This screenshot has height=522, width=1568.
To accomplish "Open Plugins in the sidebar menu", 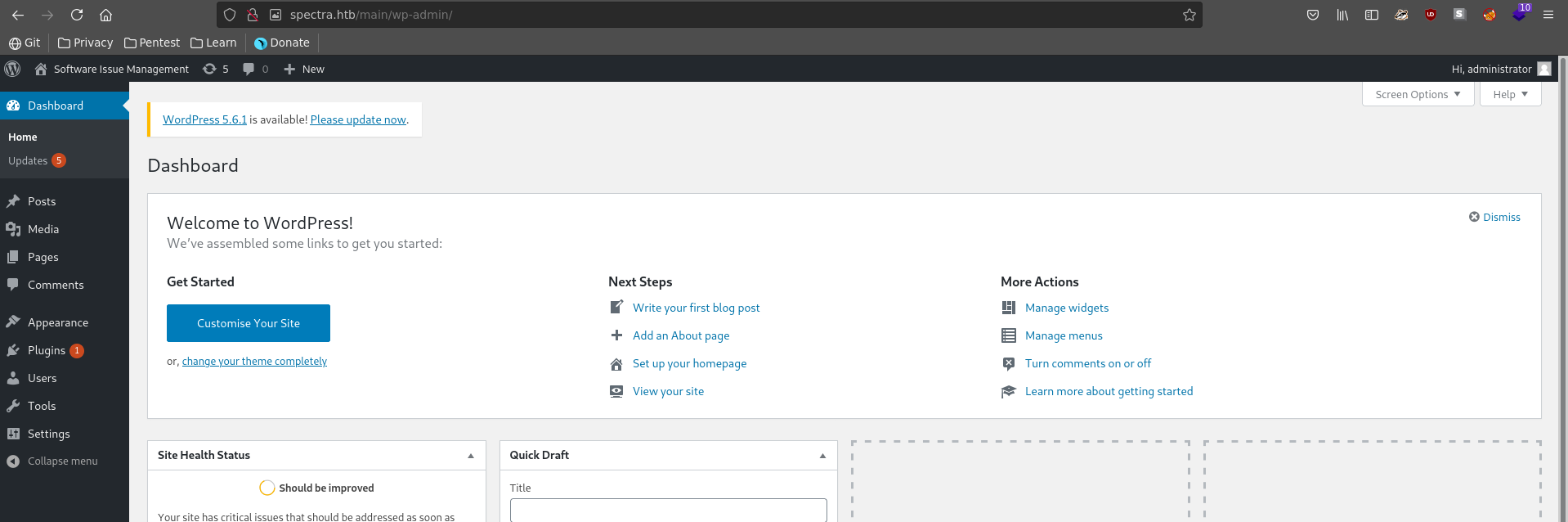I will [x=47, y=350].
